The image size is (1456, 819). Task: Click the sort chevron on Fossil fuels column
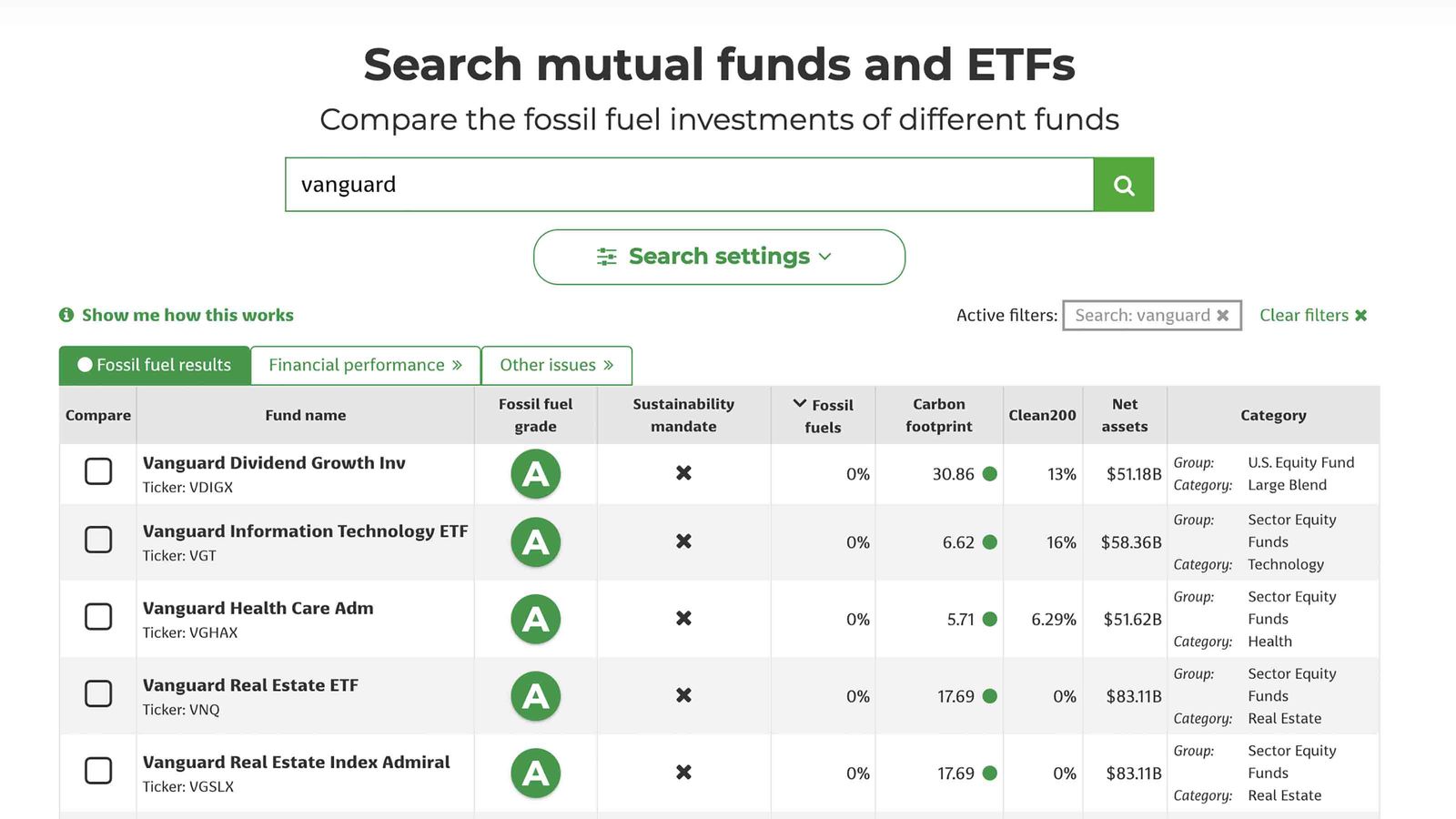click(x=798, y=403)
